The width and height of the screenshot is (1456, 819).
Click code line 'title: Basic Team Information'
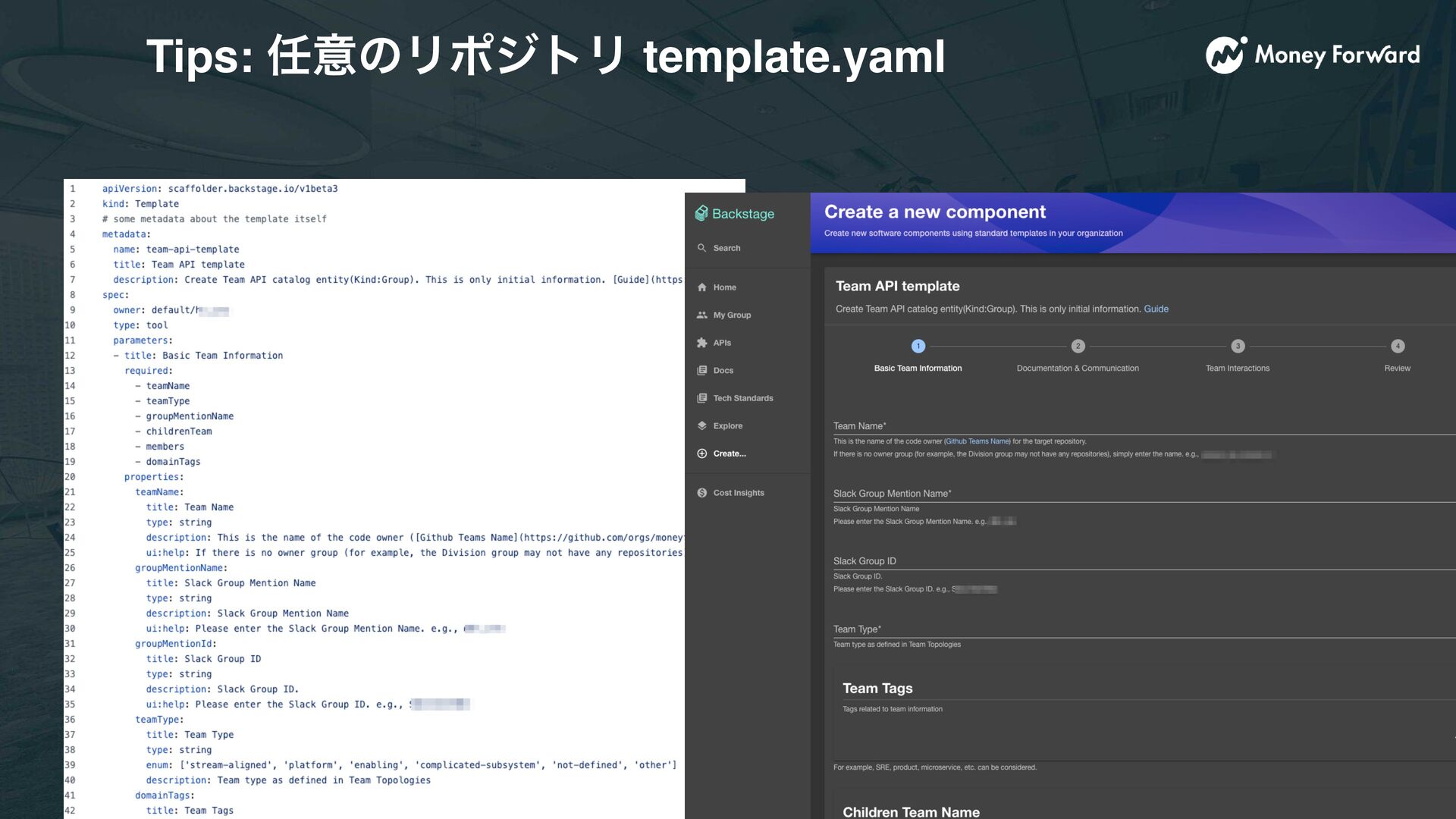point(198,356)
